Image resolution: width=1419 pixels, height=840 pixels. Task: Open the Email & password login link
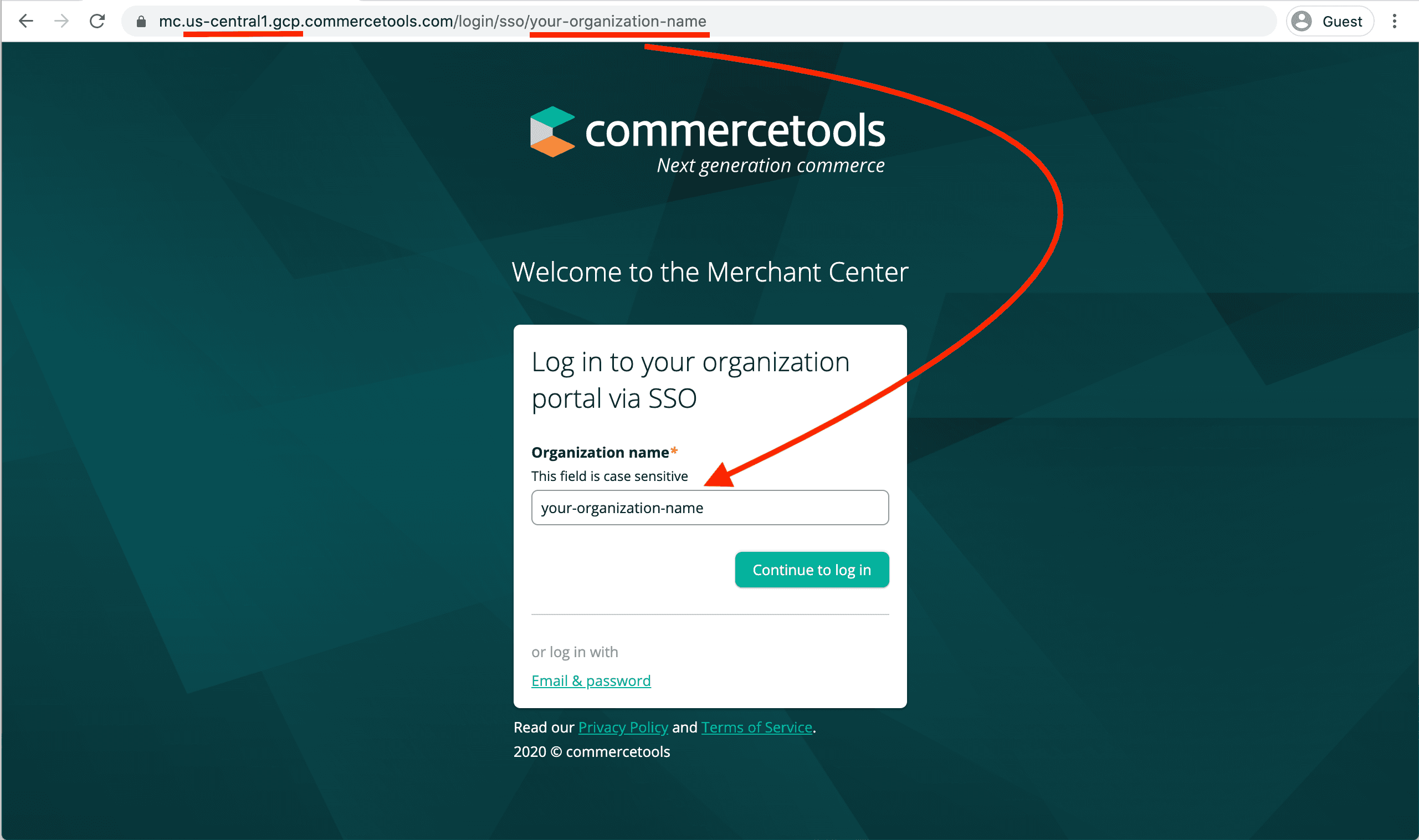click(591, 680)
